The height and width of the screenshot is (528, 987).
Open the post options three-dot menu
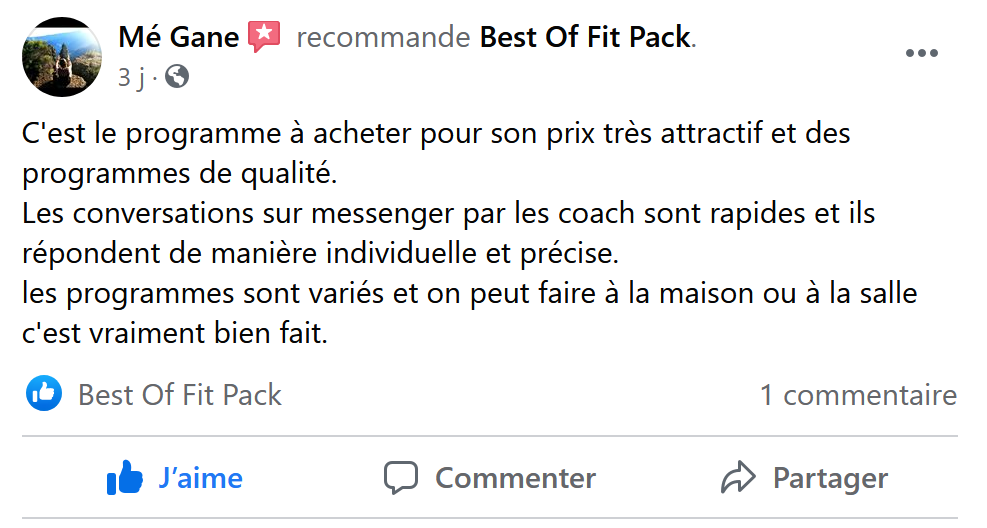[x=921, y=54]
